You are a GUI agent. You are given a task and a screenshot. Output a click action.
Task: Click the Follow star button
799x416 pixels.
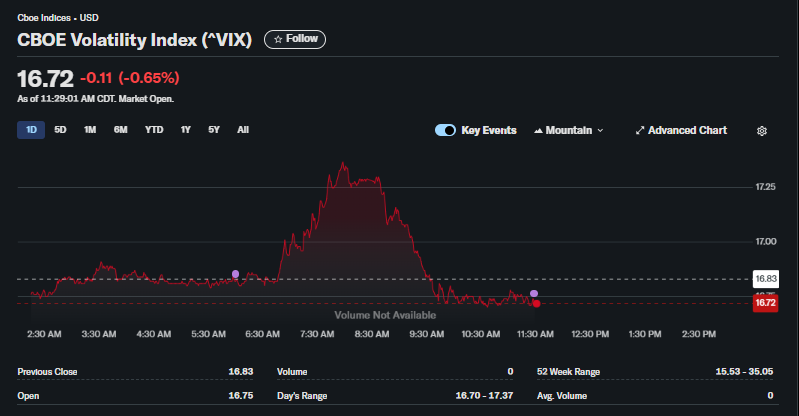coord(295,39)
